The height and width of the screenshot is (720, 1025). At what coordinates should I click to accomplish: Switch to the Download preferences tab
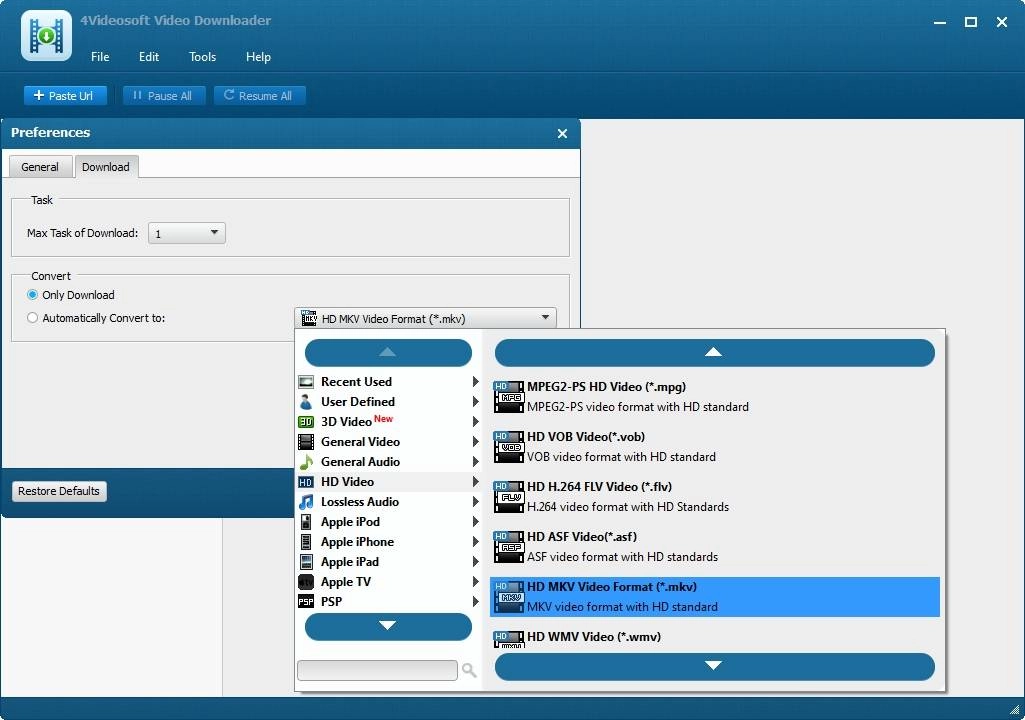click(106, 167)
